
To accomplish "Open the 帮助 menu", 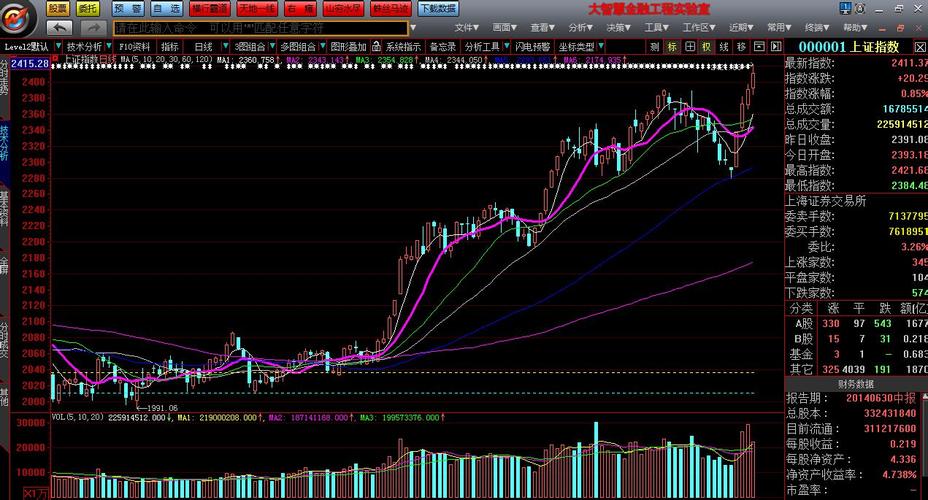I will (x=855, y=28).
